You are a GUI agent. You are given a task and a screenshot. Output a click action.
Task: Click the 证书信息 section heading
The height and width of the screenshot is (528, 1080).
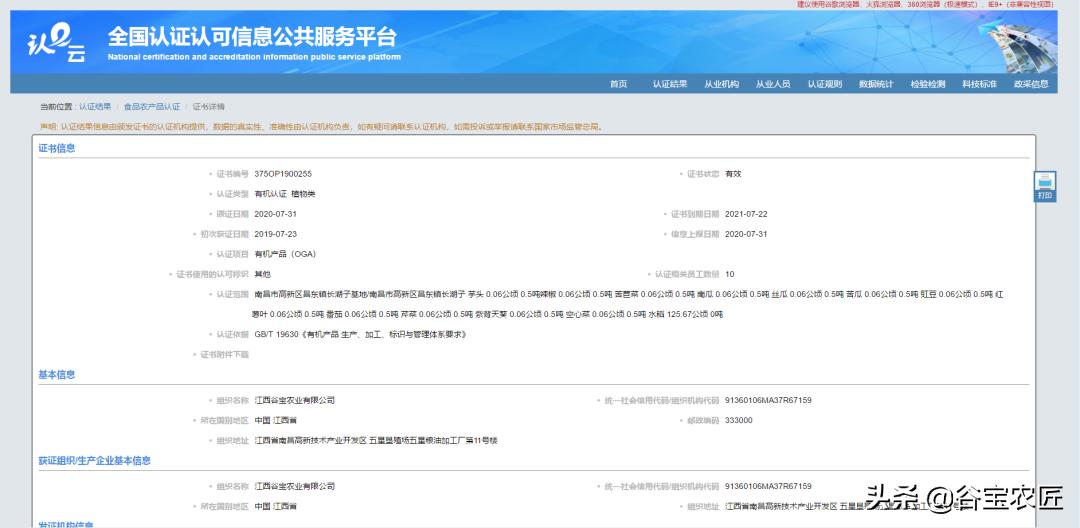(x=56, y=148)
